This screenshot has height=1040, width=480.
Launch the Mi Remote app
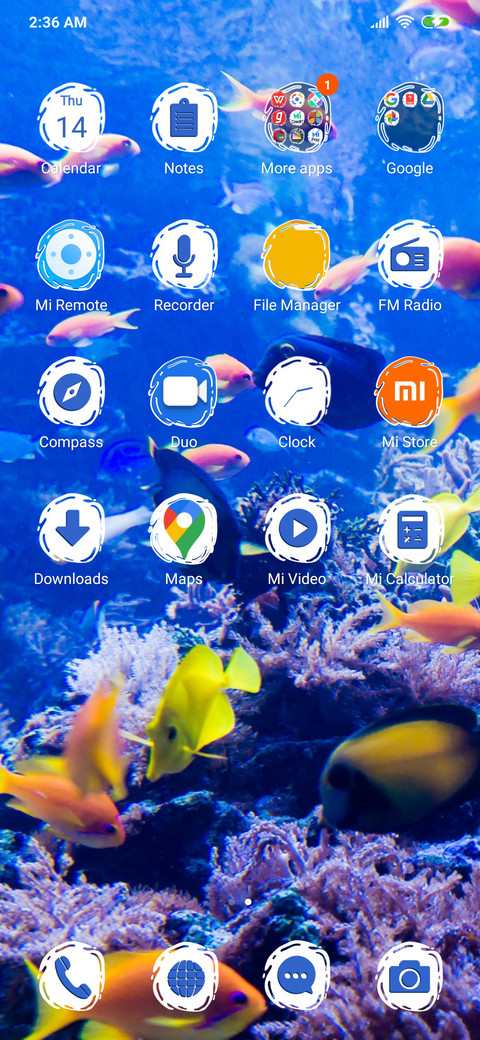71,255
